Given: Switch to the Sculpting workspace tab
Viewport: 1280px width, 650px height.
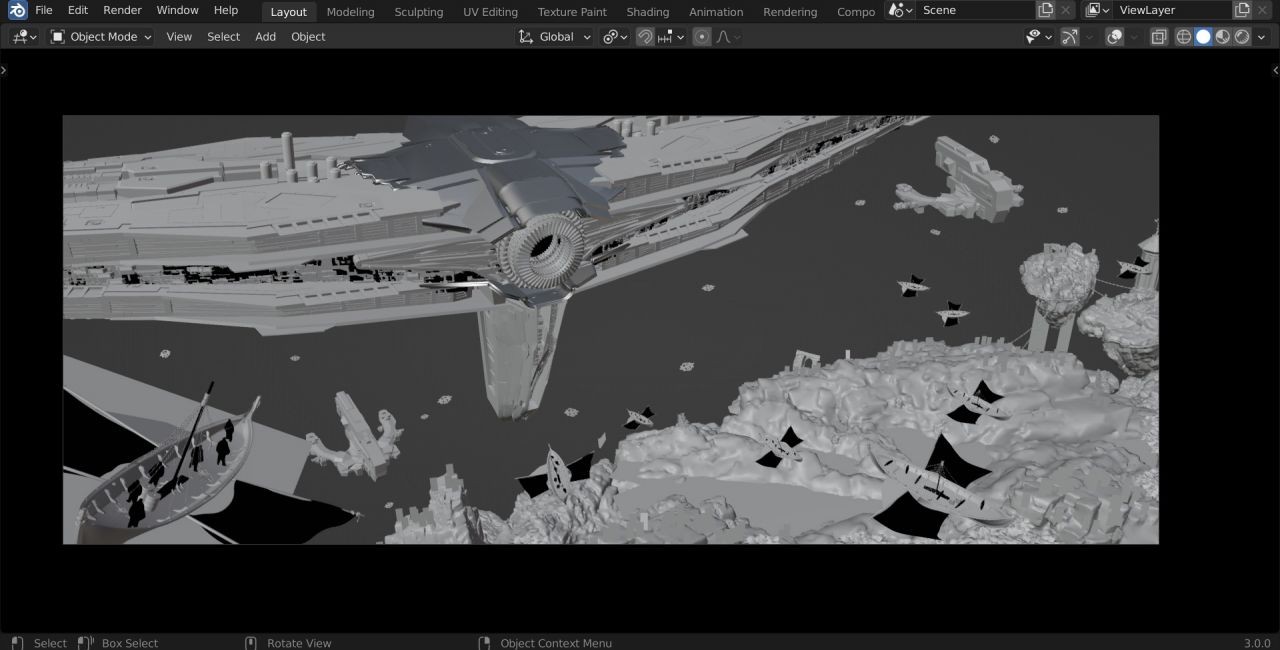Looking at the screenshot, I should pos(418,12).
